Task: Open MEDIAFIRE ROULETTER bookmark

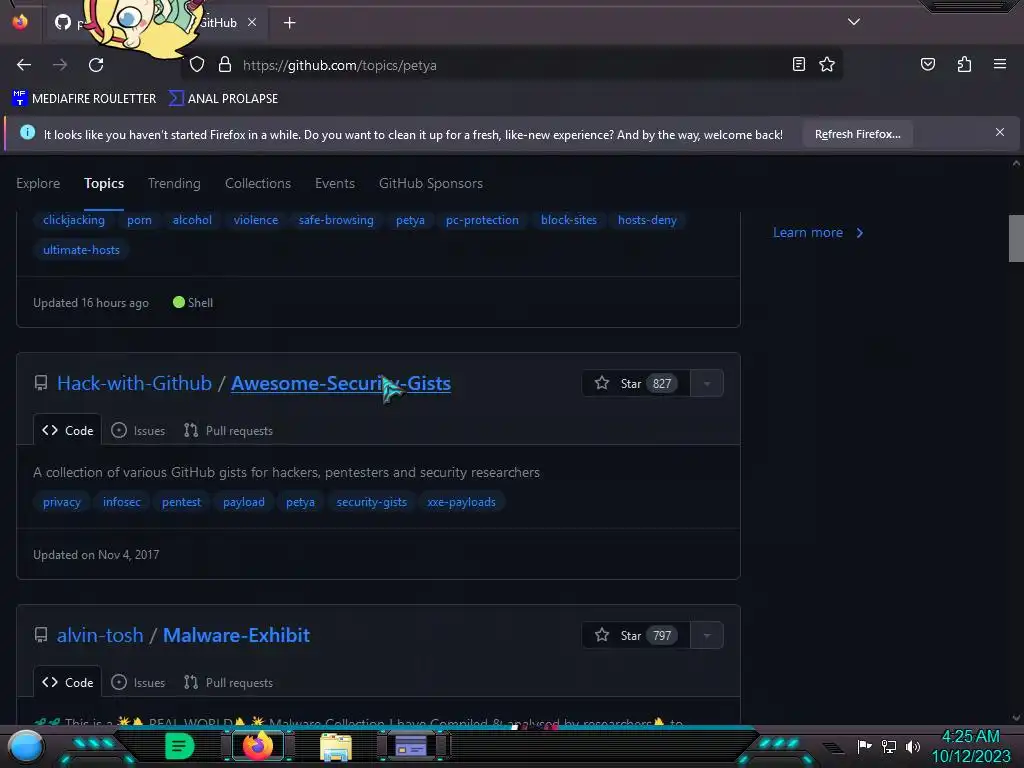Action: tap(84, 99)
